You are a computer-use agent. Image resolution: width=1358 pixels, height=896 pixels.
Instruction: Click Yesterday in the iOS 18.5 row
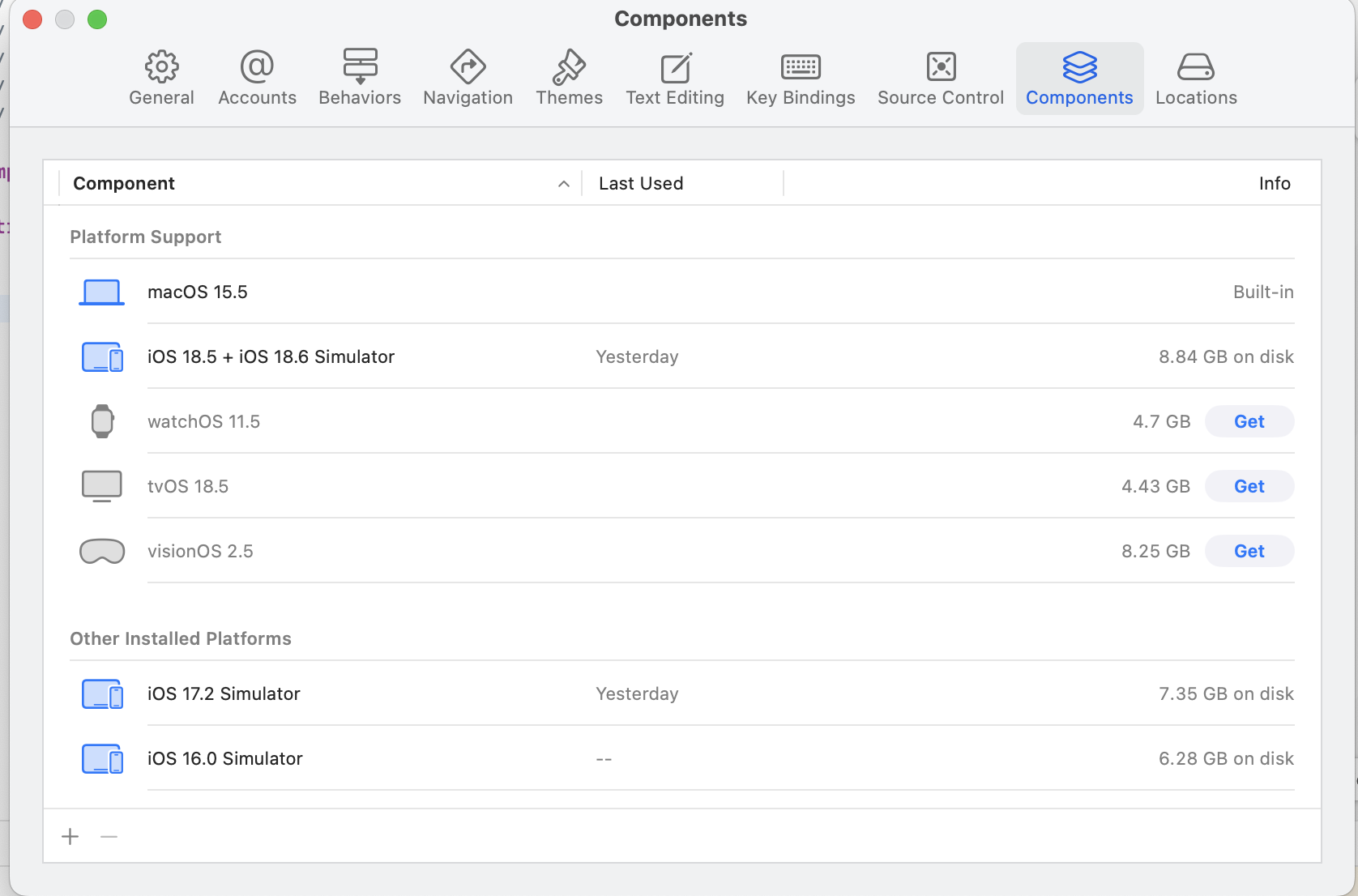tap(637, 356)
